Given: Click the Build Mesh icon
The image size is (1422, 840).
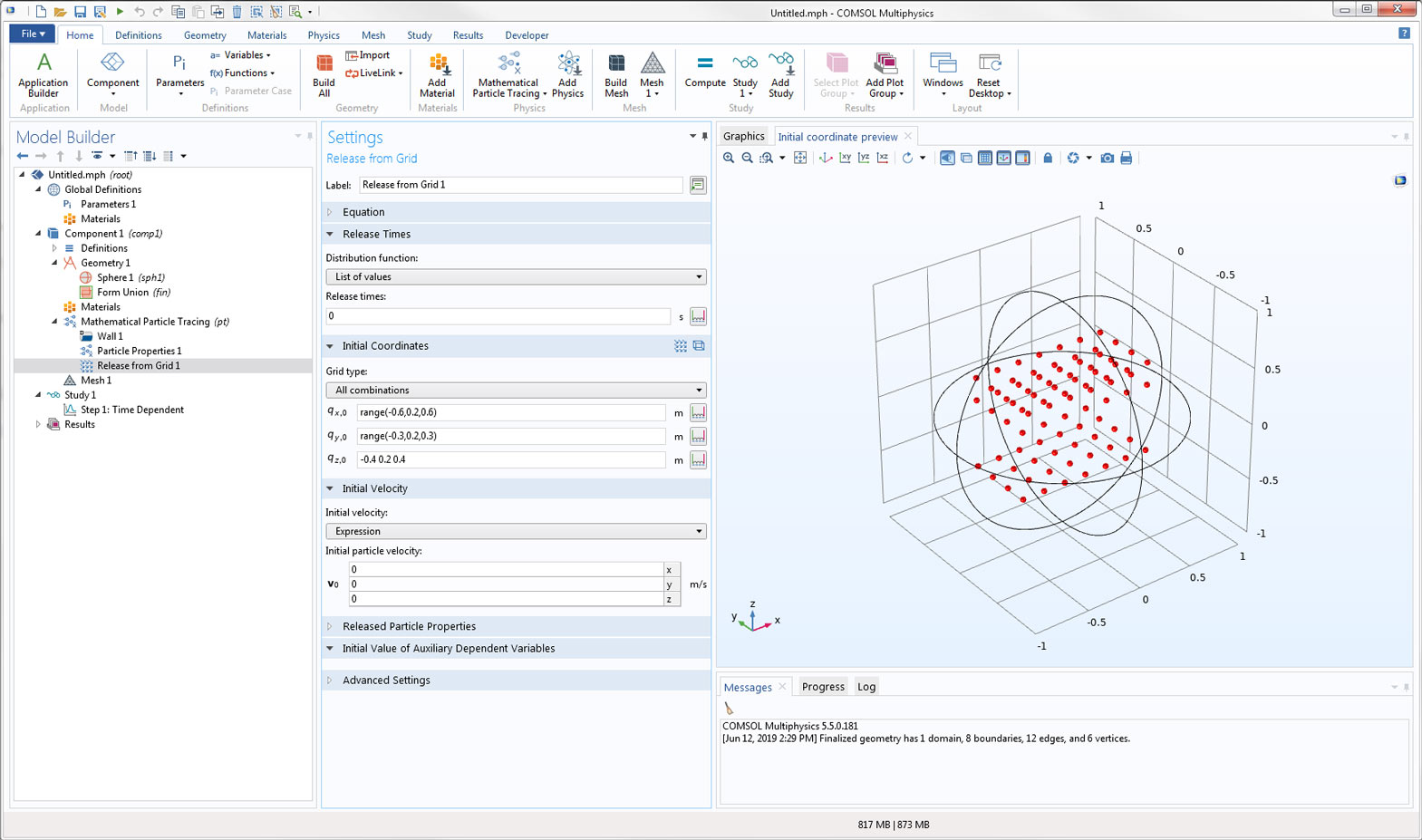Looking at the screenshot, I should (616, 74).
